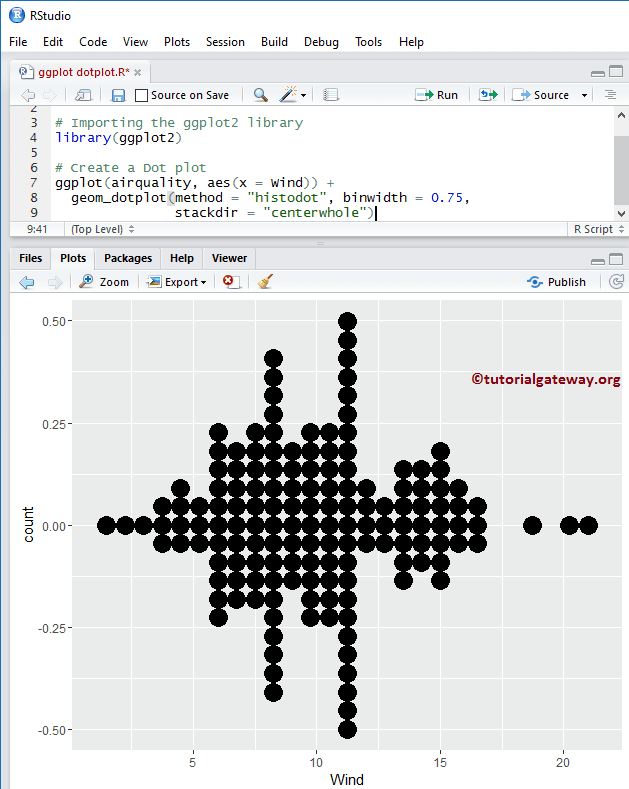The image size is (629, 789).
Task: Publish the plot
Action: [x=557, y=282]
